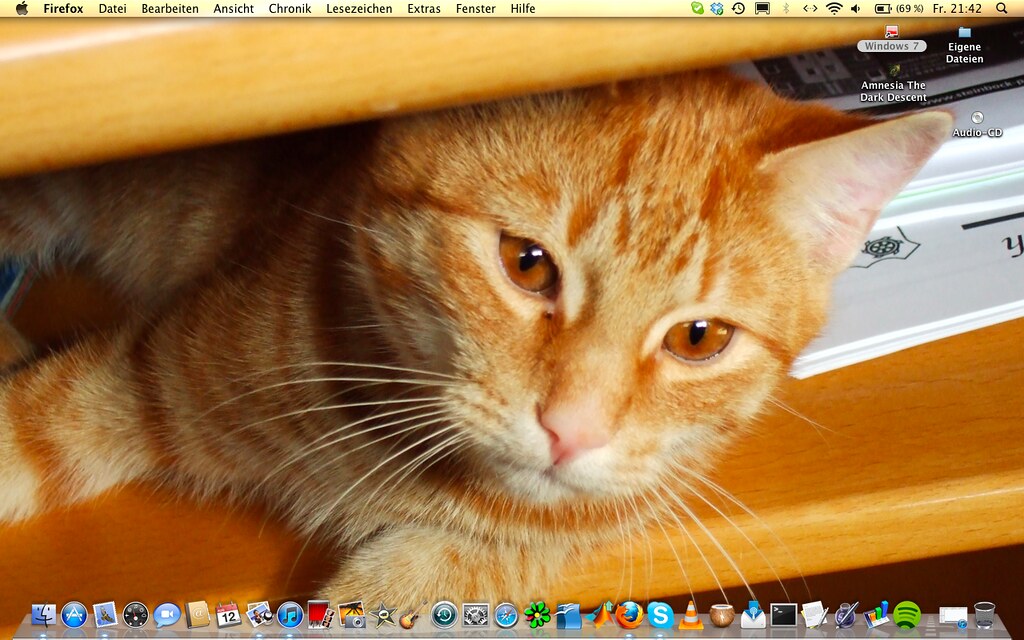Viewport: 1024px width, 640px height.
Task: Click the minimized window thumbnail in the Dock
Action: (x=952, y=616)
